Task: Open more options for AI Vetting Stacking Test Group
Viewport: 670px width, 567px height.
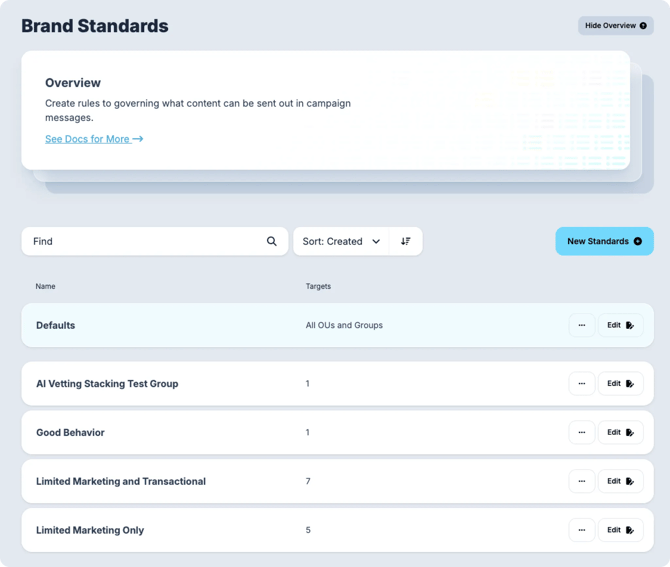Action: [x=581, y=383]
